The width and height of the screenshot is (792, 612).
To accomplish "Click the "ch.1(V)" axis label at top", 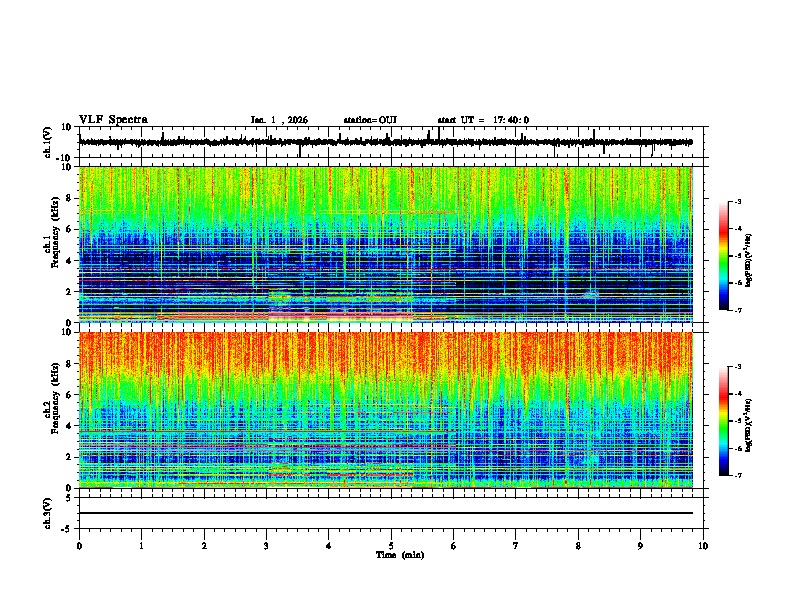I will 48,142.
